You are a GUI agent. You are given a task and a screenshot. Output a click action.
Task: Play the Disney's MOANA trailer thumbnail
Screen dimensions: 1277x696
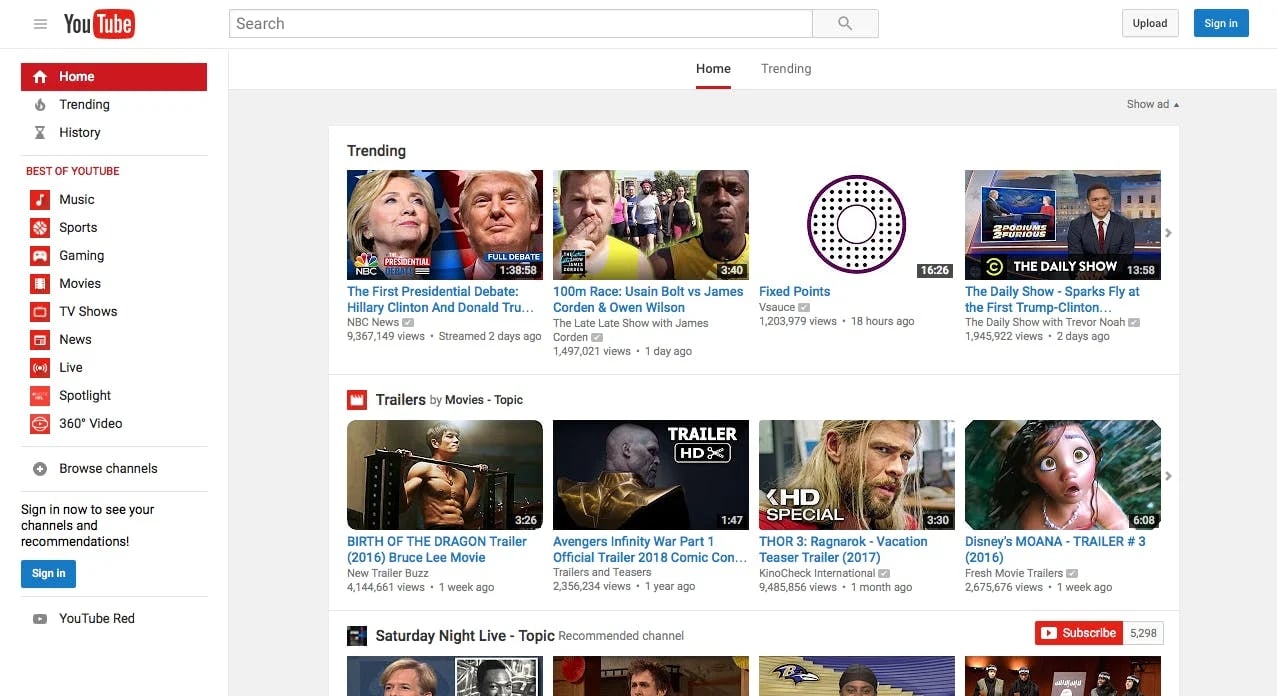point(1062,475)
